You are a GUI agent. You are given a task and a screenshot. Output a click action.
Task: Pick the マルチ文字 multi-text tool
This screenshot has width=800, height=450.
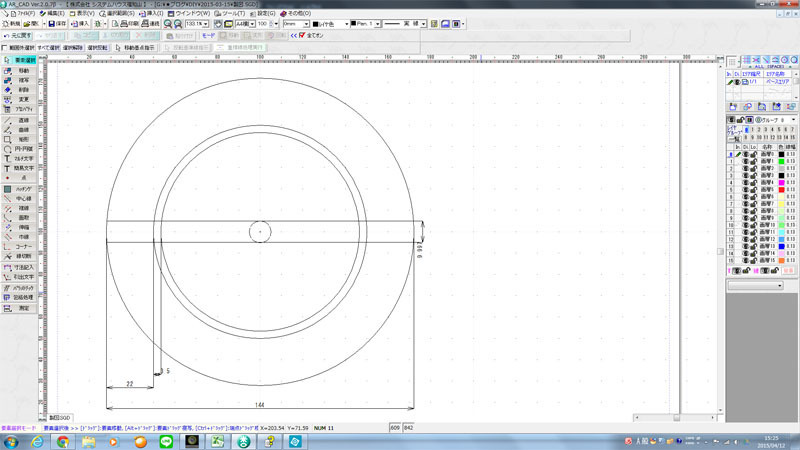click(19, 159)
